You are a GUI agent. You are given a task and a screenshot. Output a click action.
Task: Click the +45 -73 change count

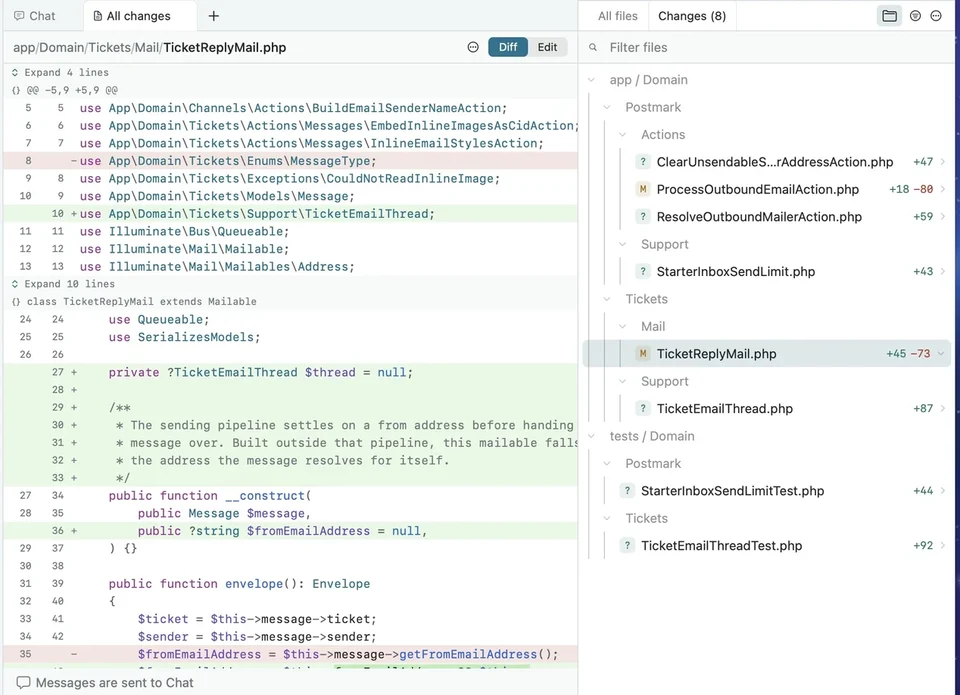pyautogui.click(x=908, y=354)
